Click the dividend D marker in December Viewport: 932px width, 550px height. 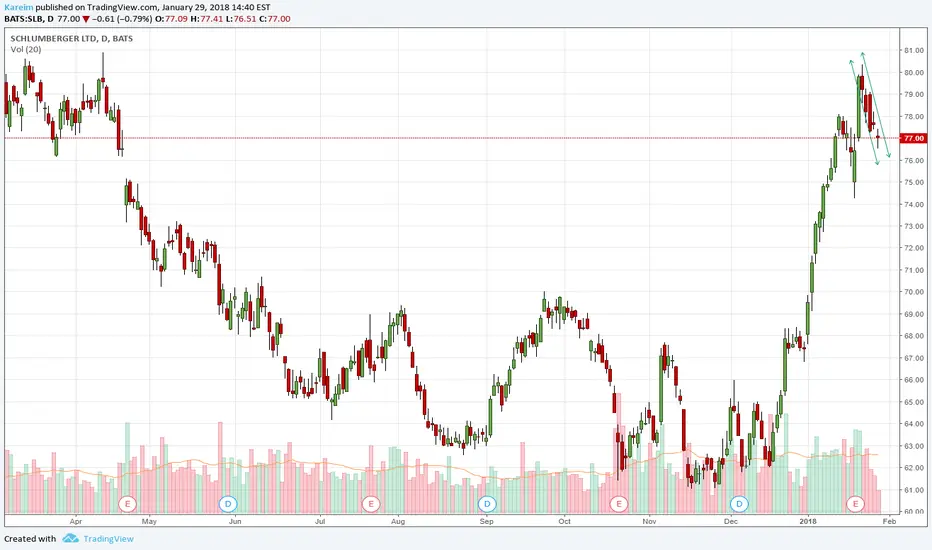tap(739, 504)
